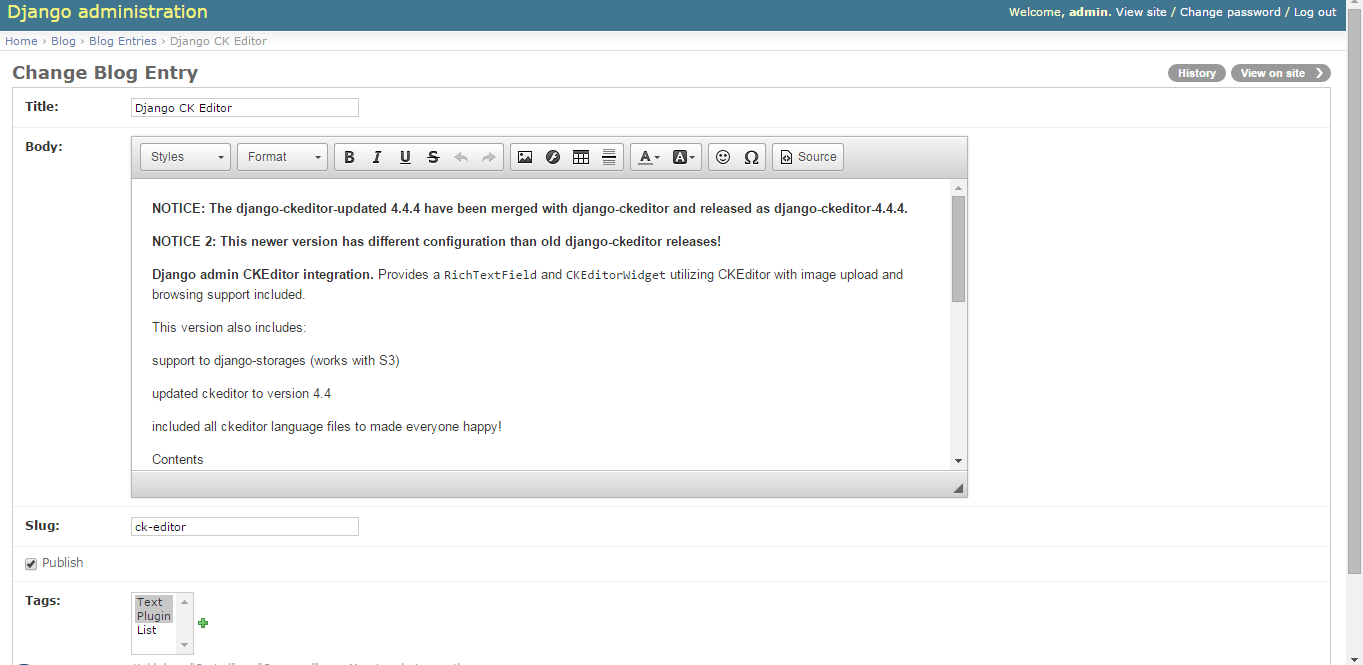Viewport: 1363px width, 665px height.
Task: Open the background color picker
Action: click(684, 157)
